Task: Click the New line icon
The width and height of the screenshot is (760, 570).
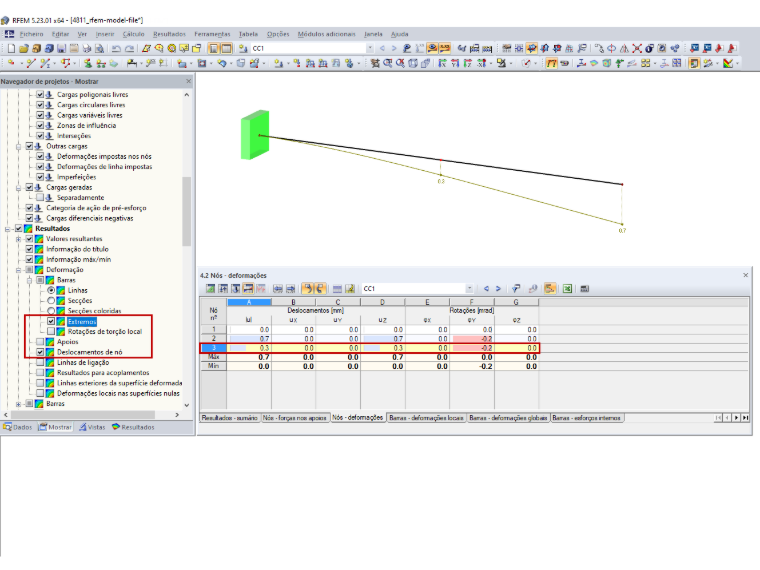Action: (x=31, y=63)
